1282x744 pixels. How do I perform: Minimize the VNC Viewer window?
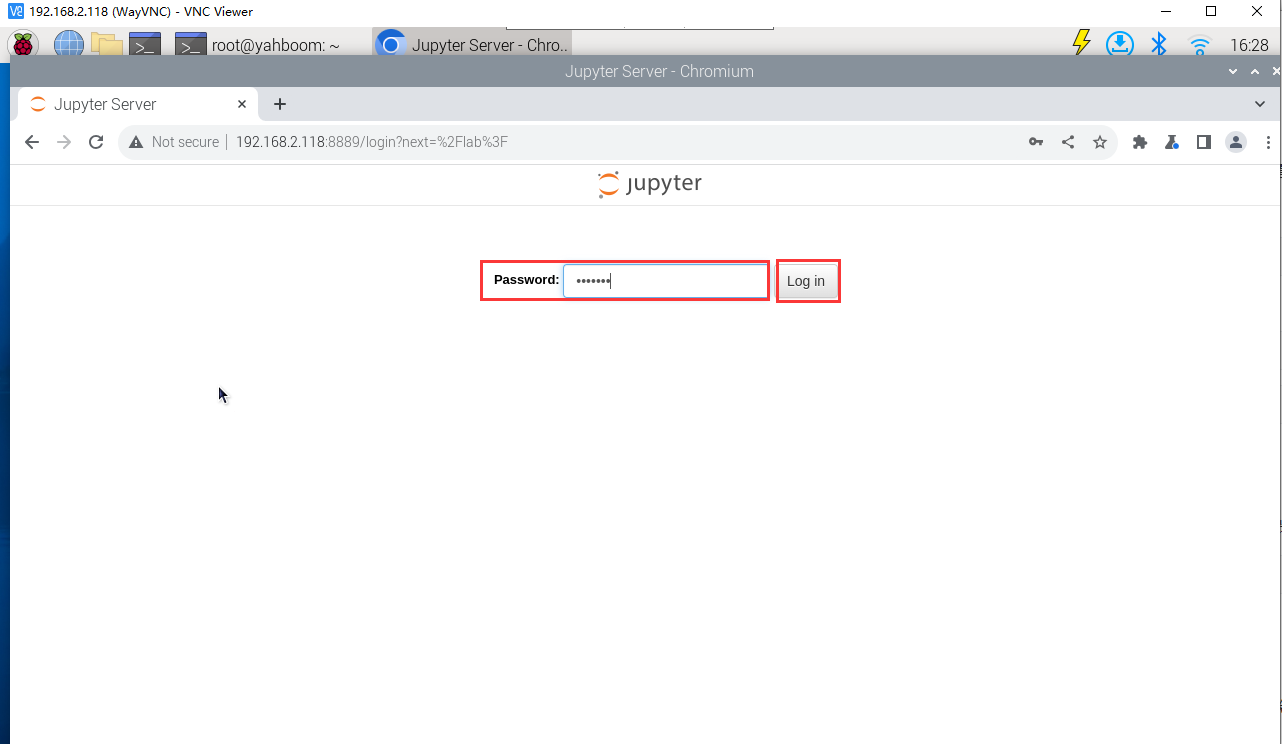pyautogui.click(x=1164, y=11)
